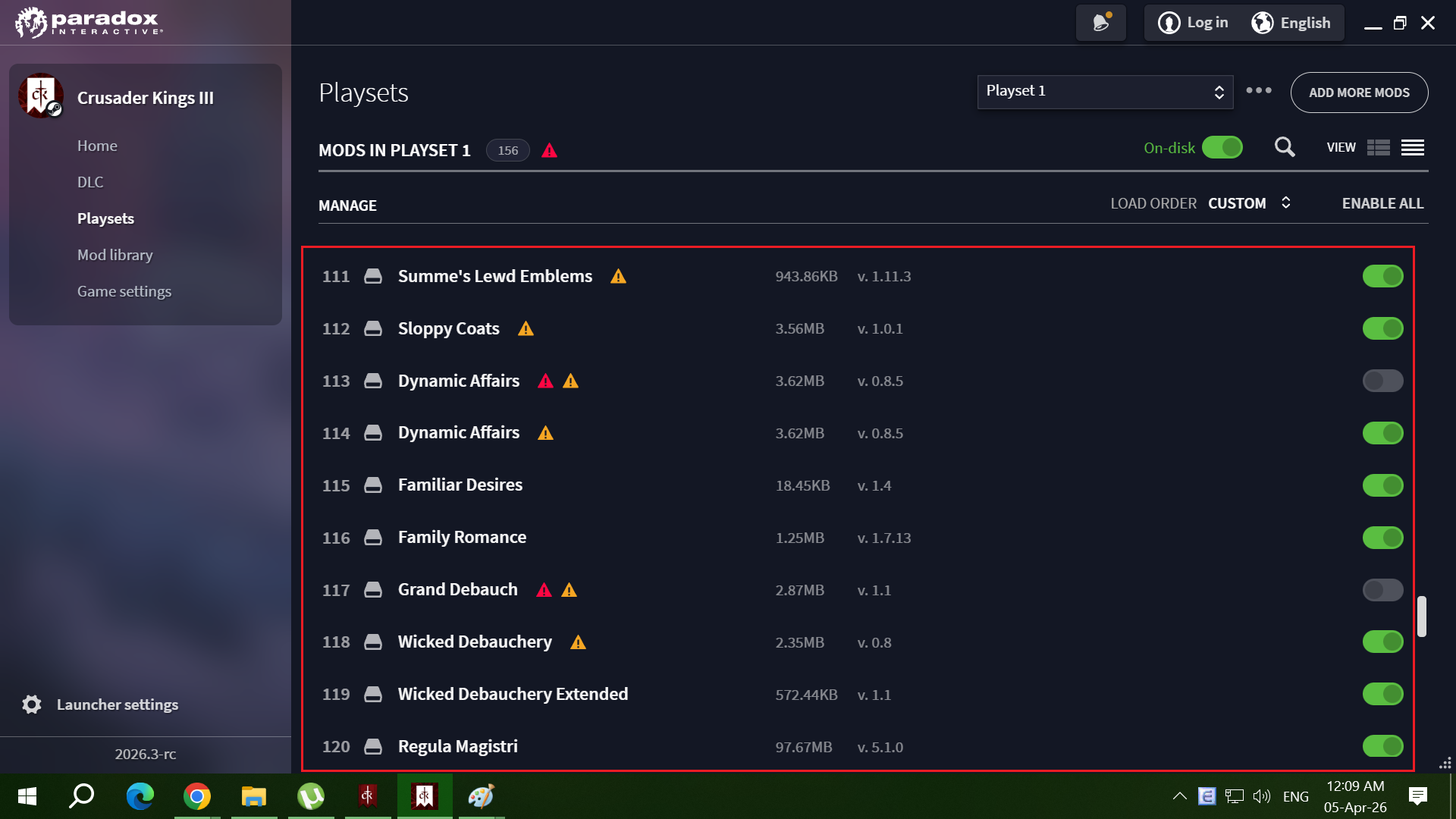1456x819 pixels.
Task: Open Game settings in sidebar
Action: coord(124,291)
